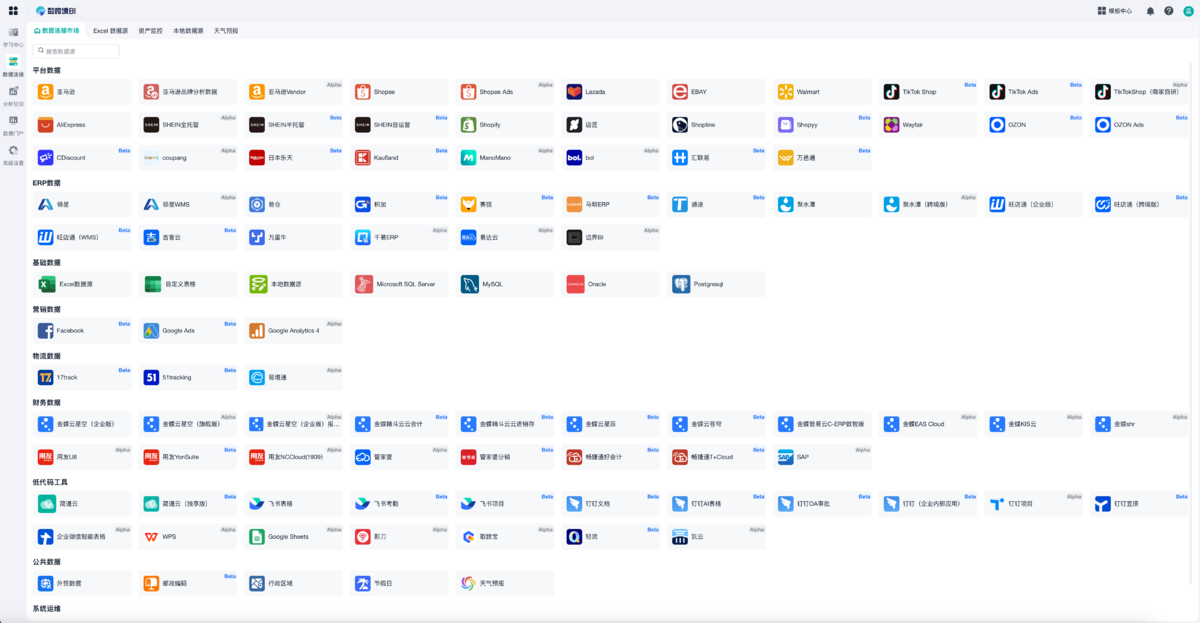Choose the Shopline connector card

click(x=717, y=125)
